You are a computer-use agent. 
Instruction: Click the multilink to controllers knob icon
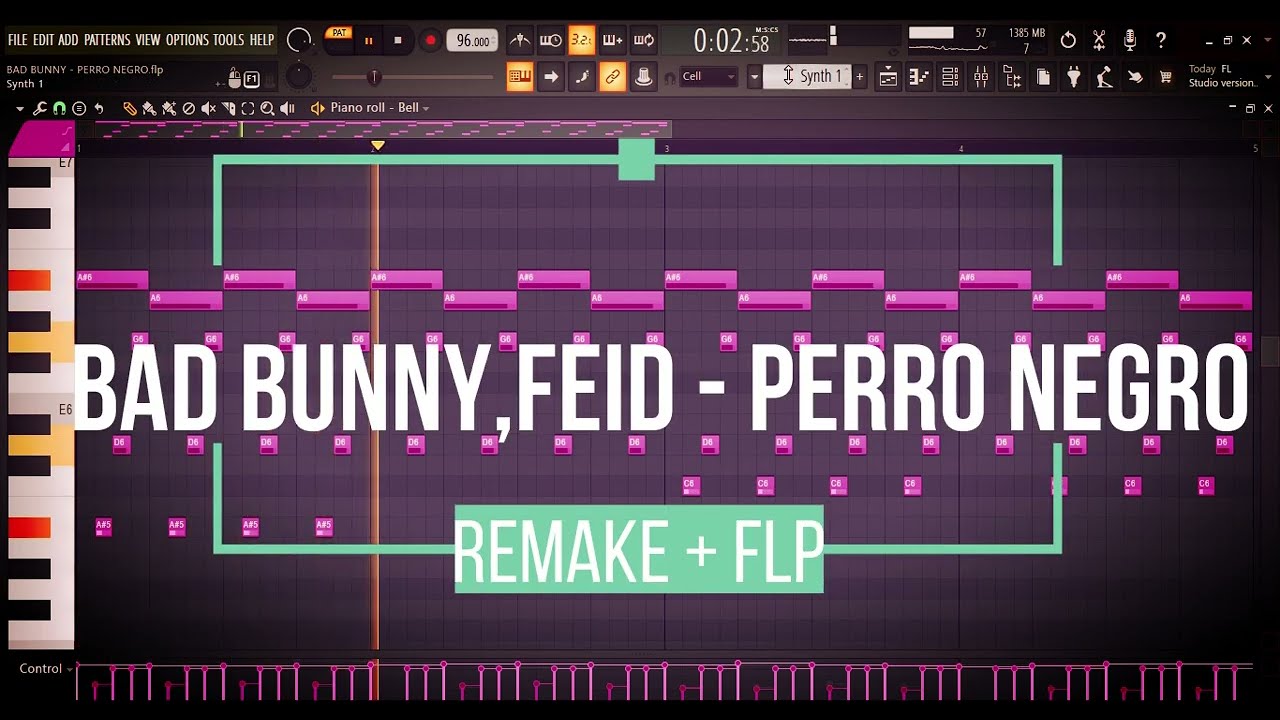(643, 77)
